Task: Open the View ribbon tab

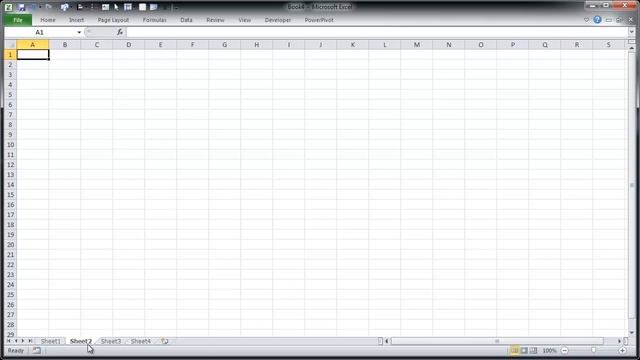Action: tap(244, 20)
